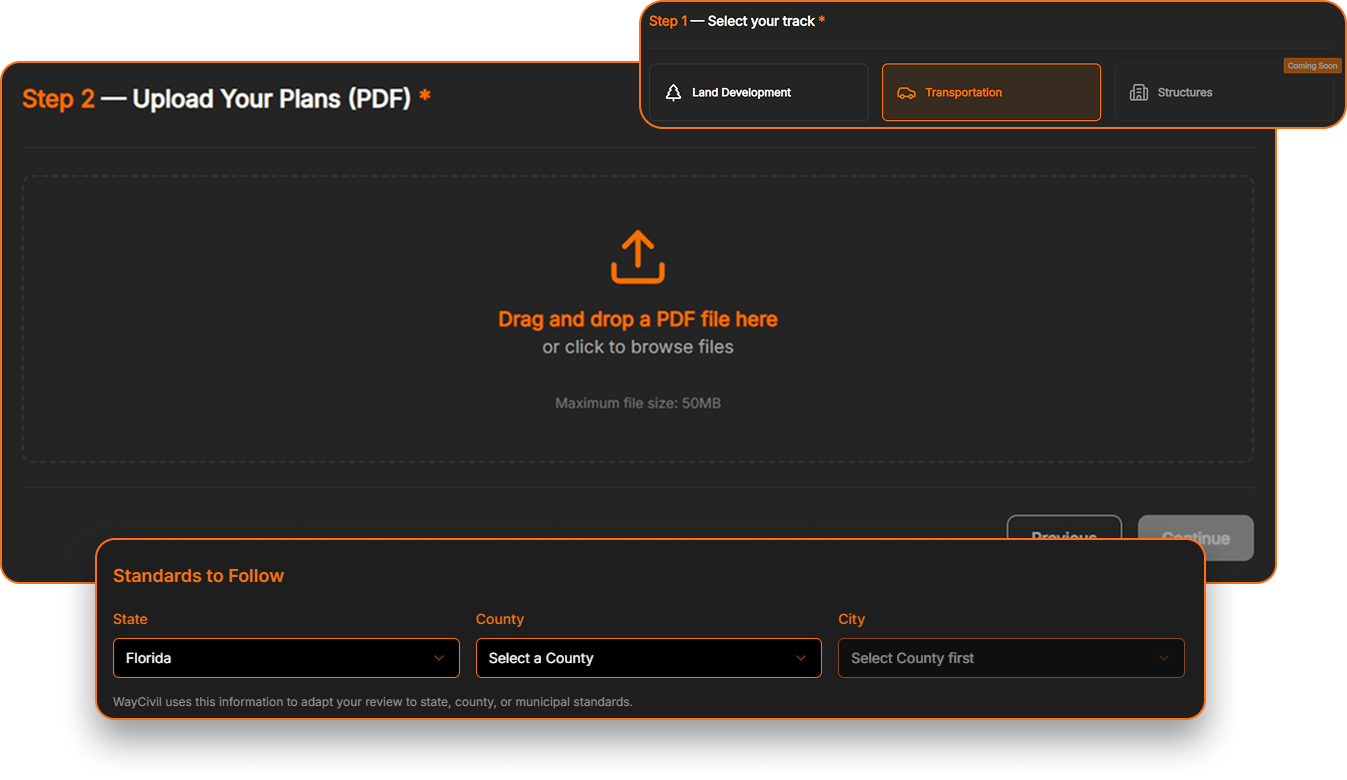Pick the Structures track label
The width and height of the screenshot is (1347, 780).
pyautogui.click(x=1185, y=93)
